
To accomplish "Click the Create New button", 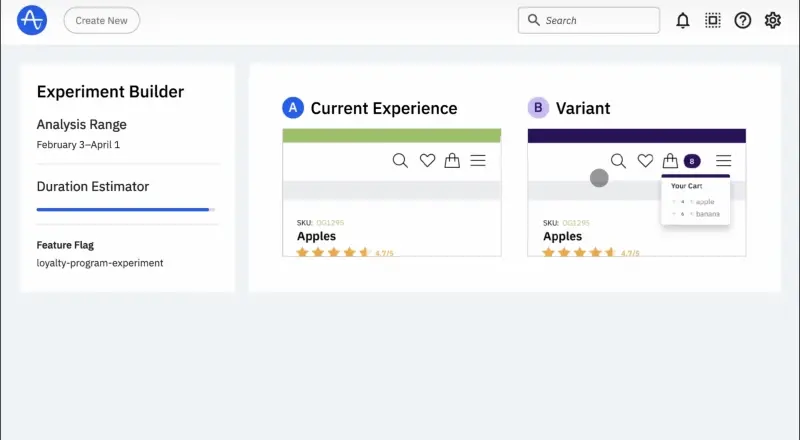I will tap(102, 20).
